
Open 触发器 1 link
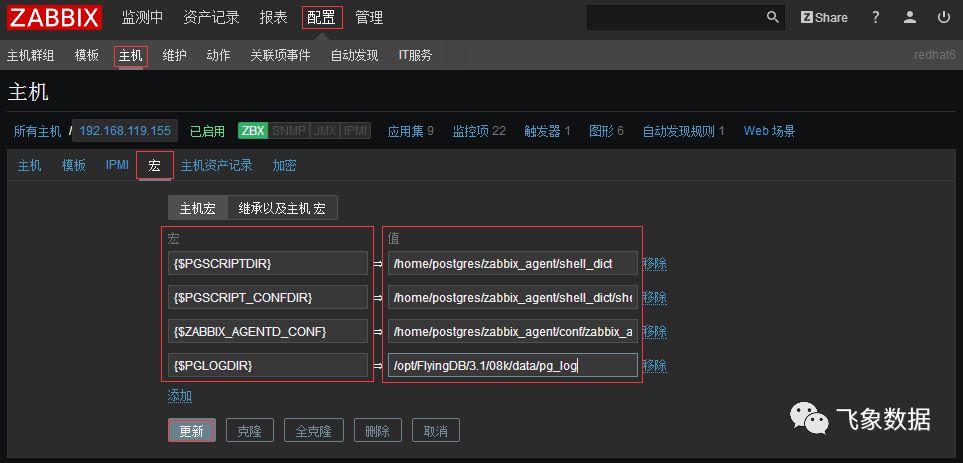(547, 131)
